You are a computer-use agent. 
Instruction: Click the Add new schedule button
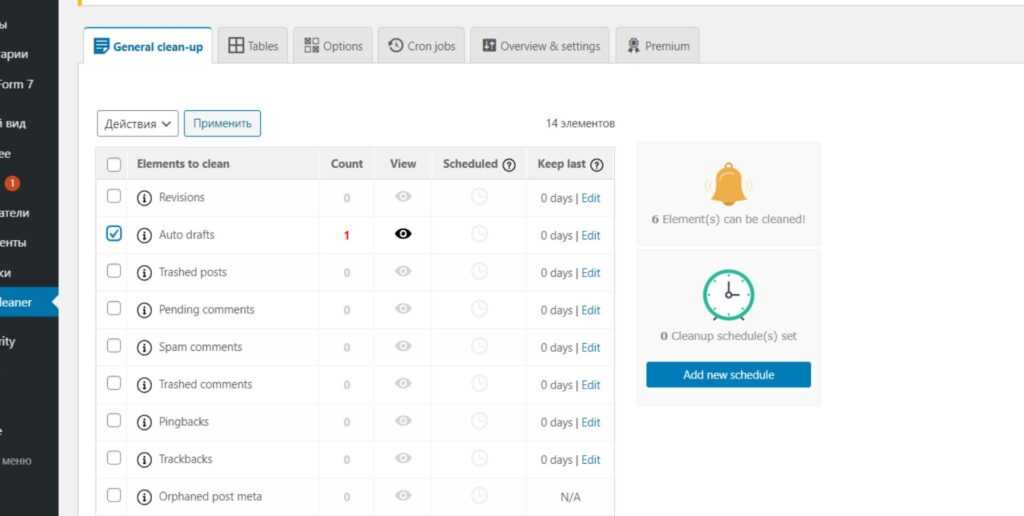point(728,375)
